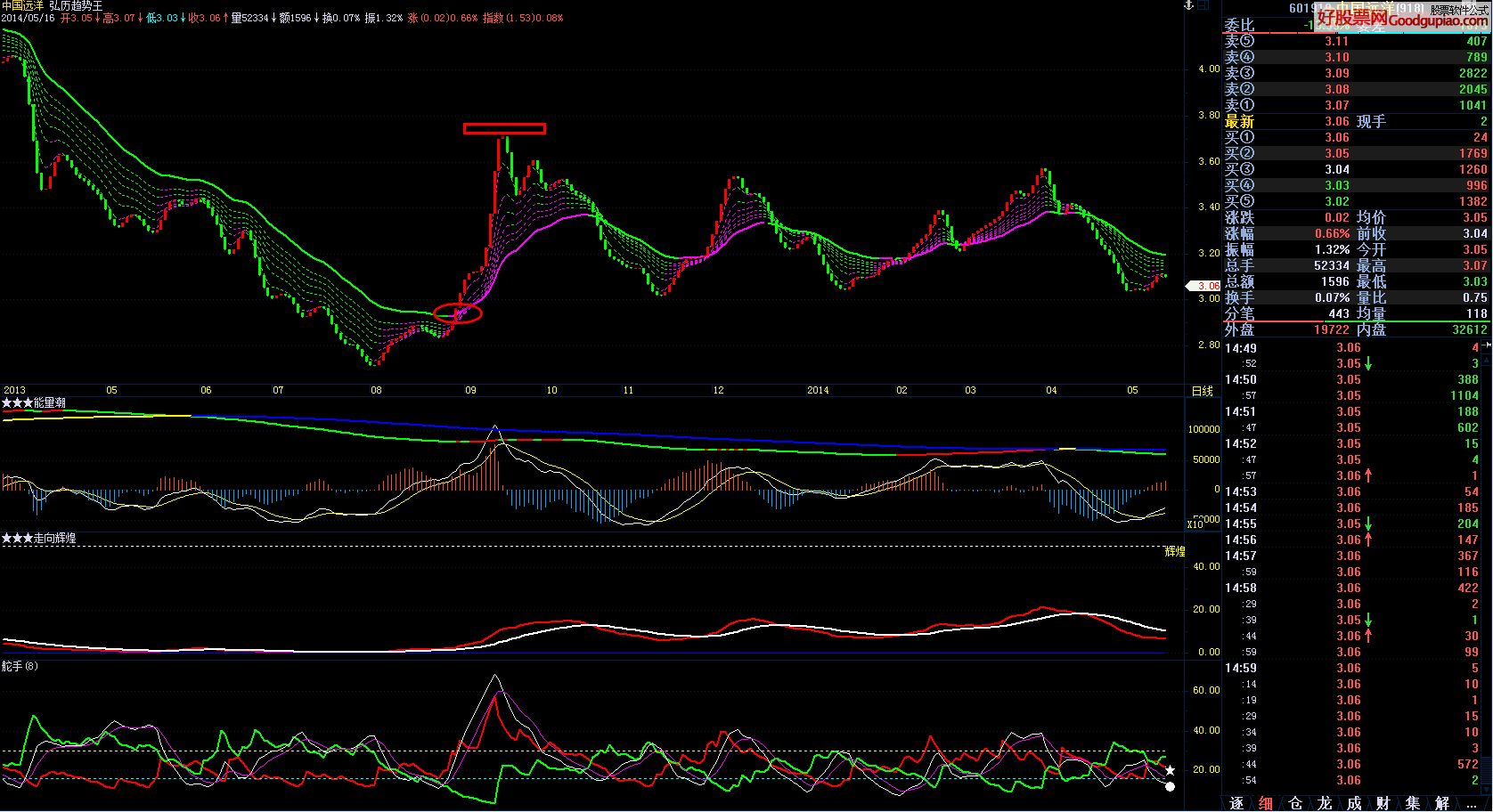Screen dimensions: 1493x812
Task: Click the 买① 3.06 bid row
Action: (x=1356, y=137)
